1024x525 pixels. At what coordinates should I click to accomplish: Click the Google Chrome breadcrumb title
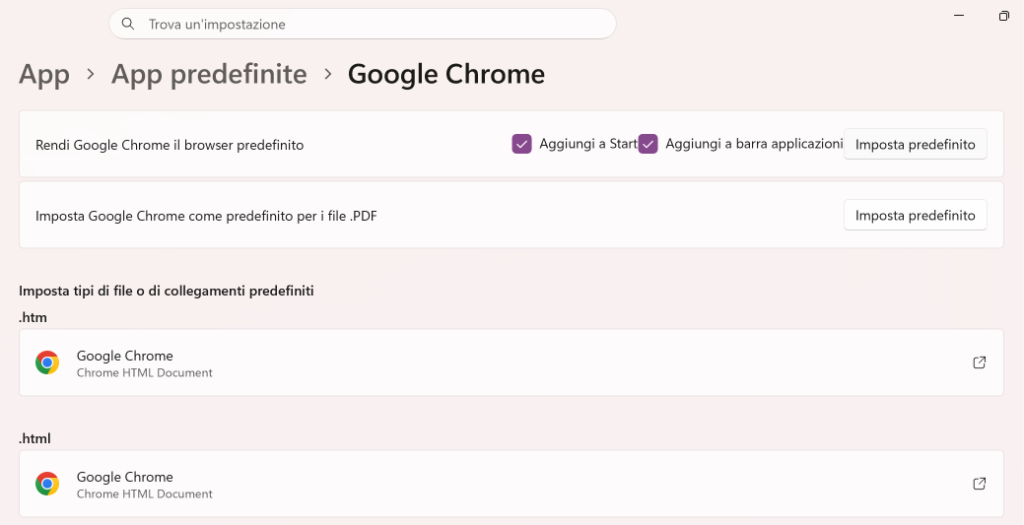[446, 74]
